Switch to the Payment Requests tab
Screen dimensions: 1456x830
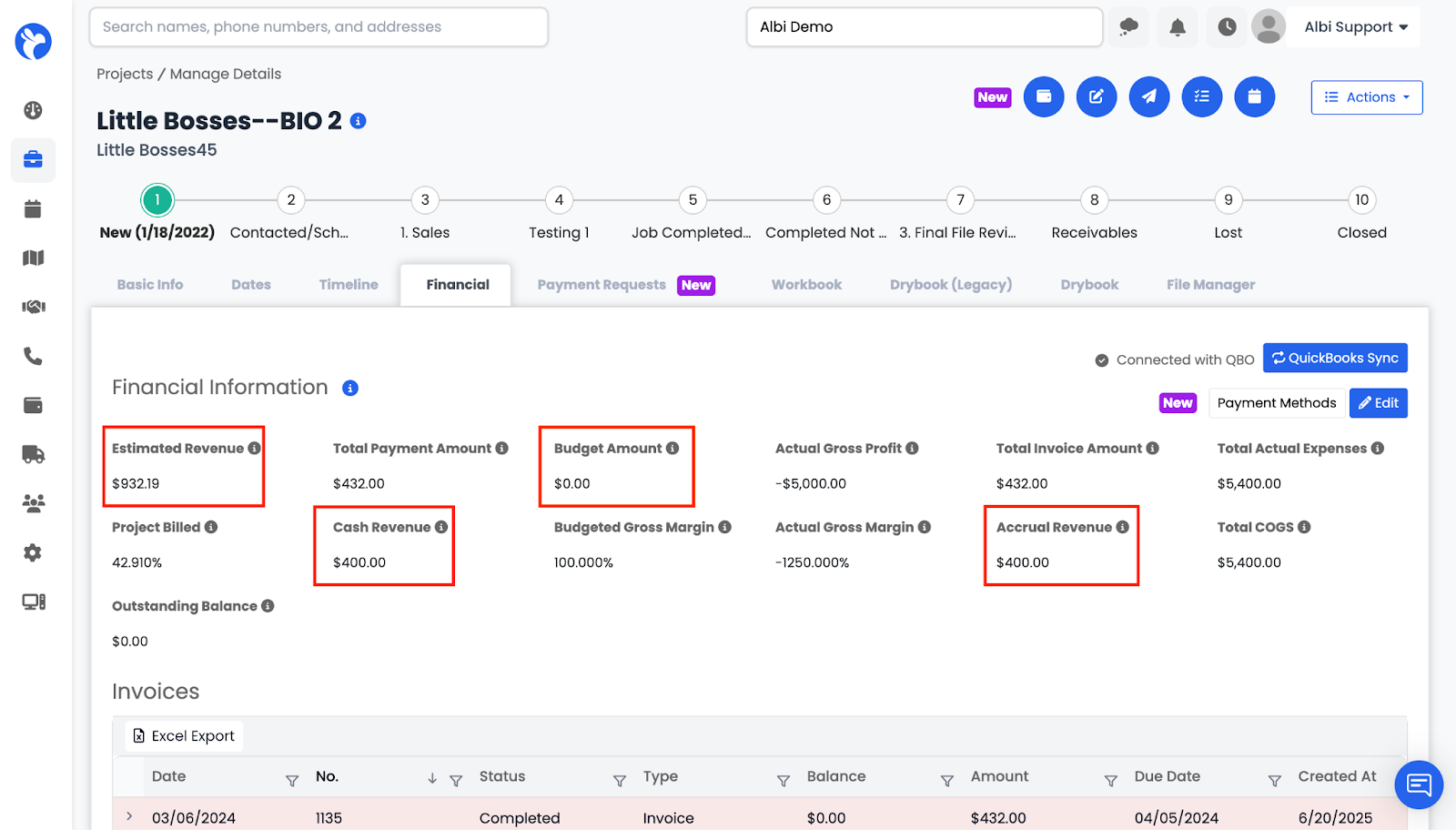(x=602, y=285)
